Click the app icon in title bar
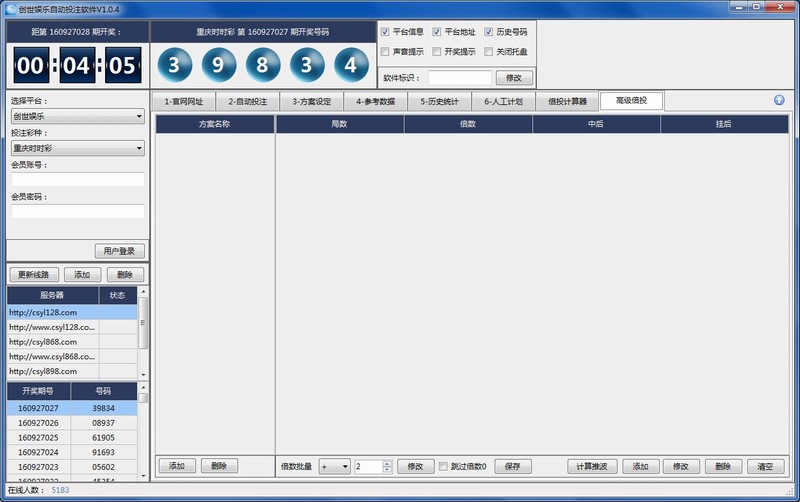 pos(9,8)
